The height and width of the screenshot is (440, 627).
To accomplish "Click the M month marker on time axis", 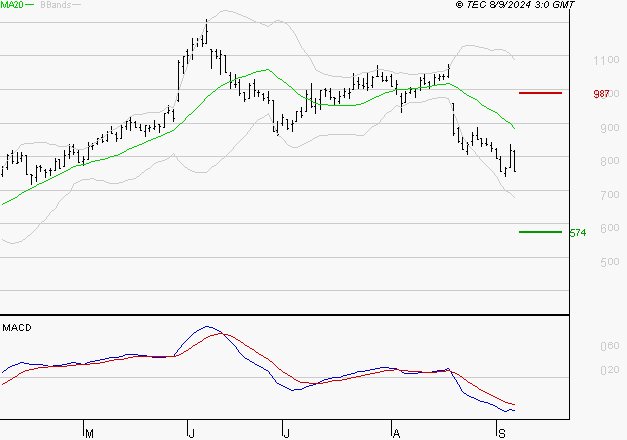I will click(89, 433).
